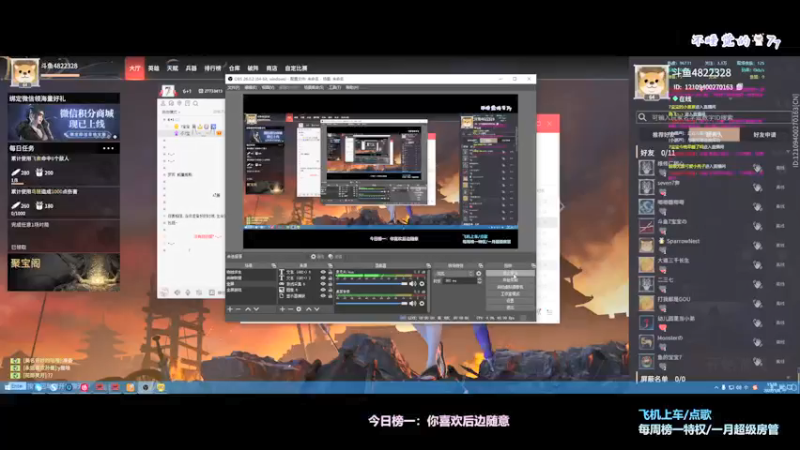The image size is (800, 450).
Task: Click the fifth OBS Controls button, settings
Action: pos(510,301)
